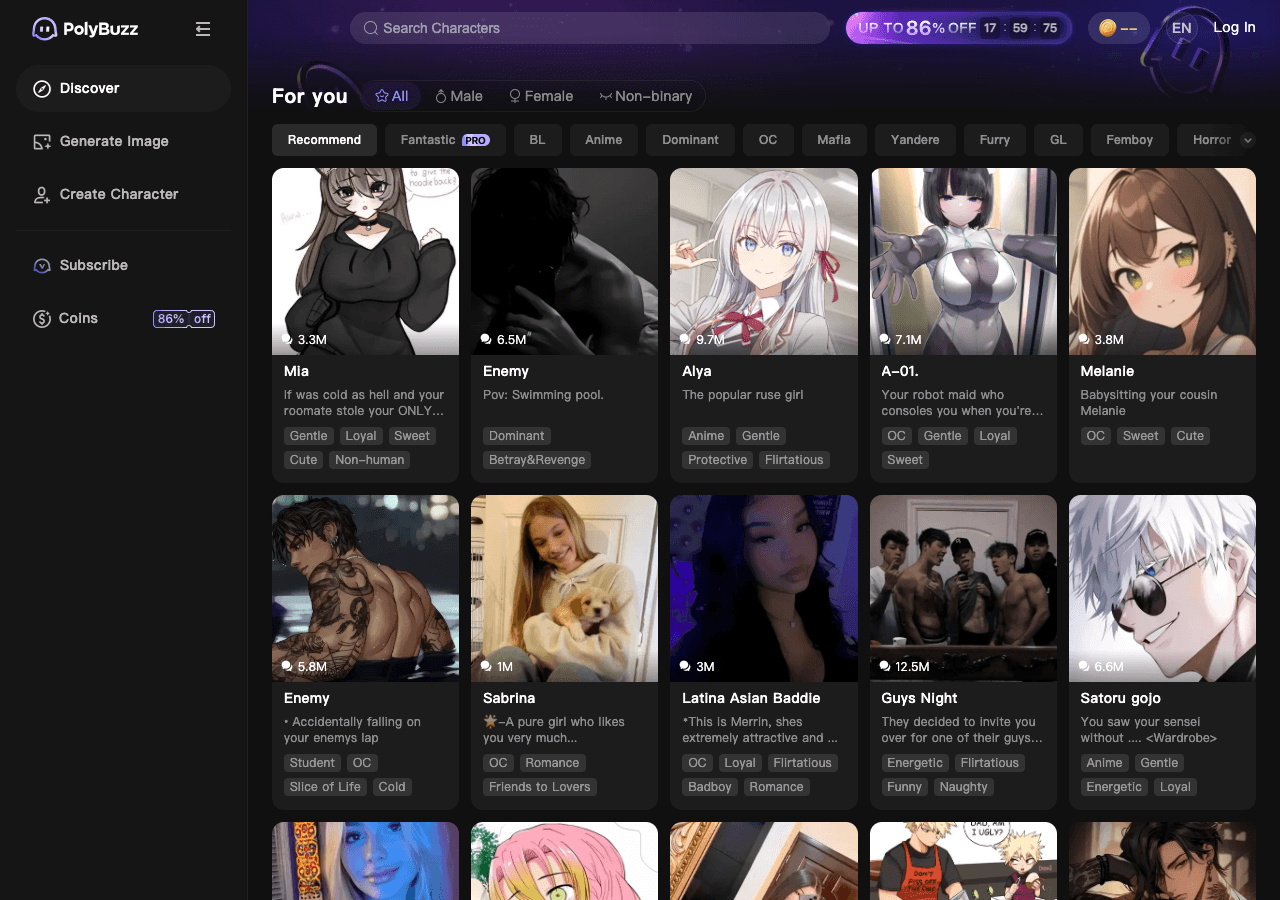
Task: Open the Satoru gojo character thumbnail
Action: (1162, 588)
